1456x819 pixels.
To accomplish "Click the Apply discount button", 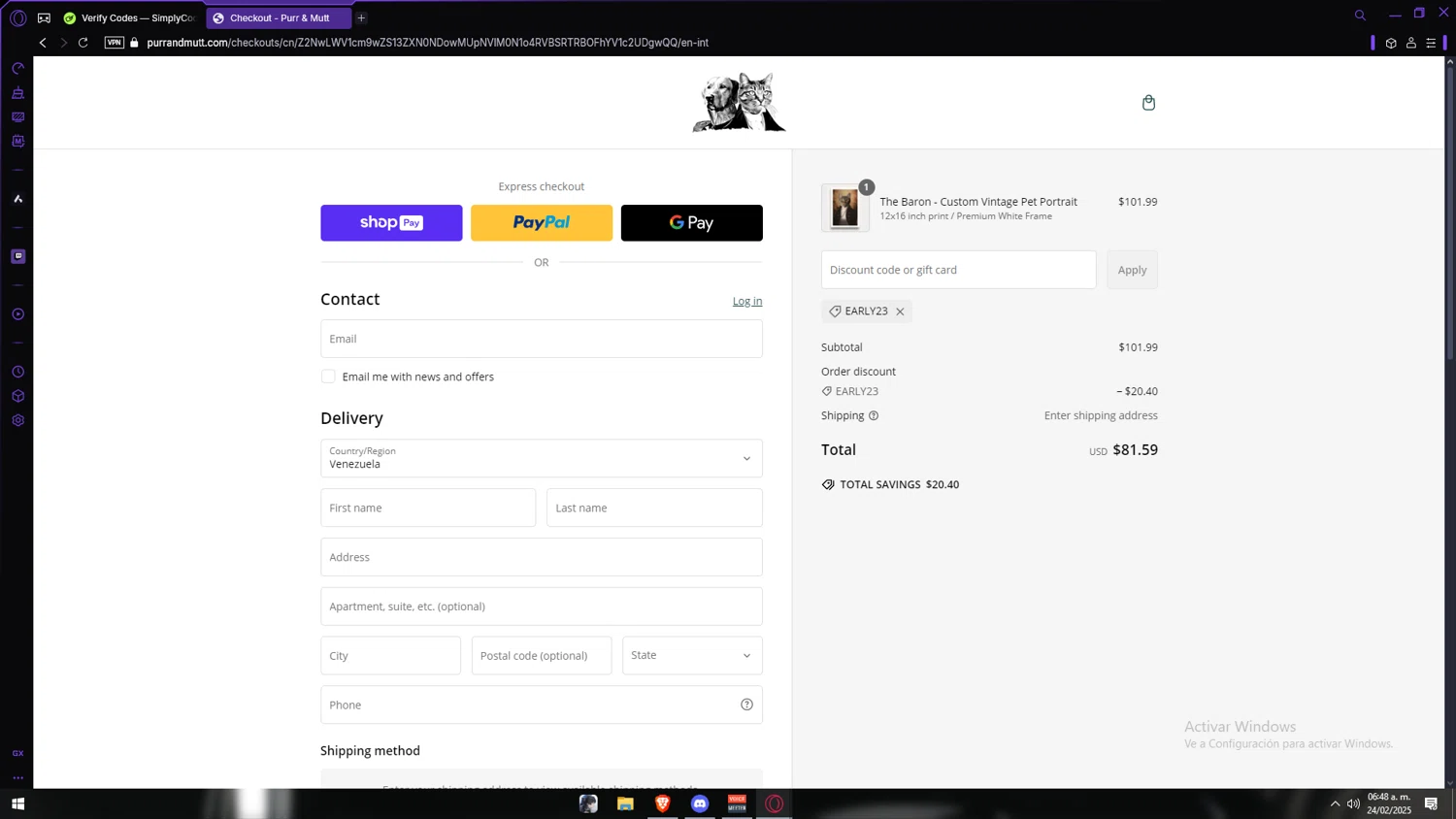I will pos(1132,270).
